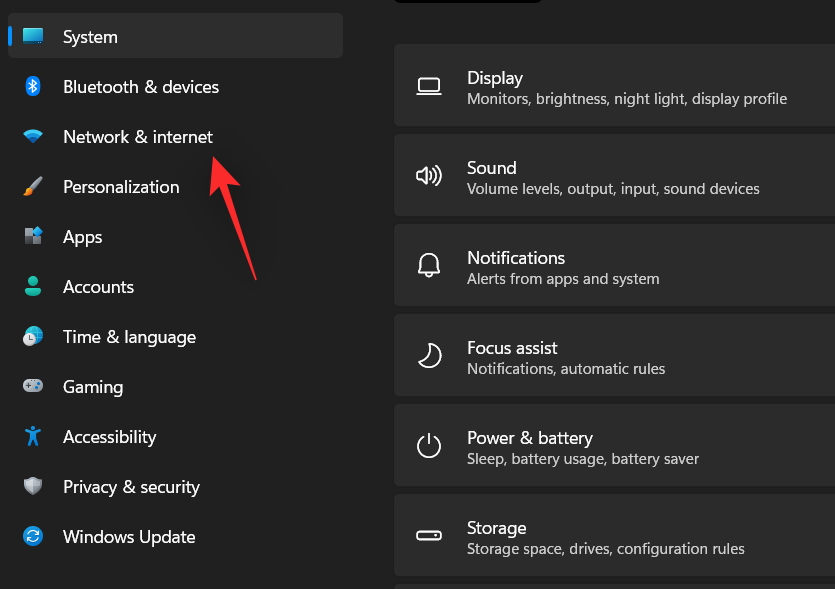Open Sound settings to adjust volume levels
835x589 pixels.
point(614,176)
